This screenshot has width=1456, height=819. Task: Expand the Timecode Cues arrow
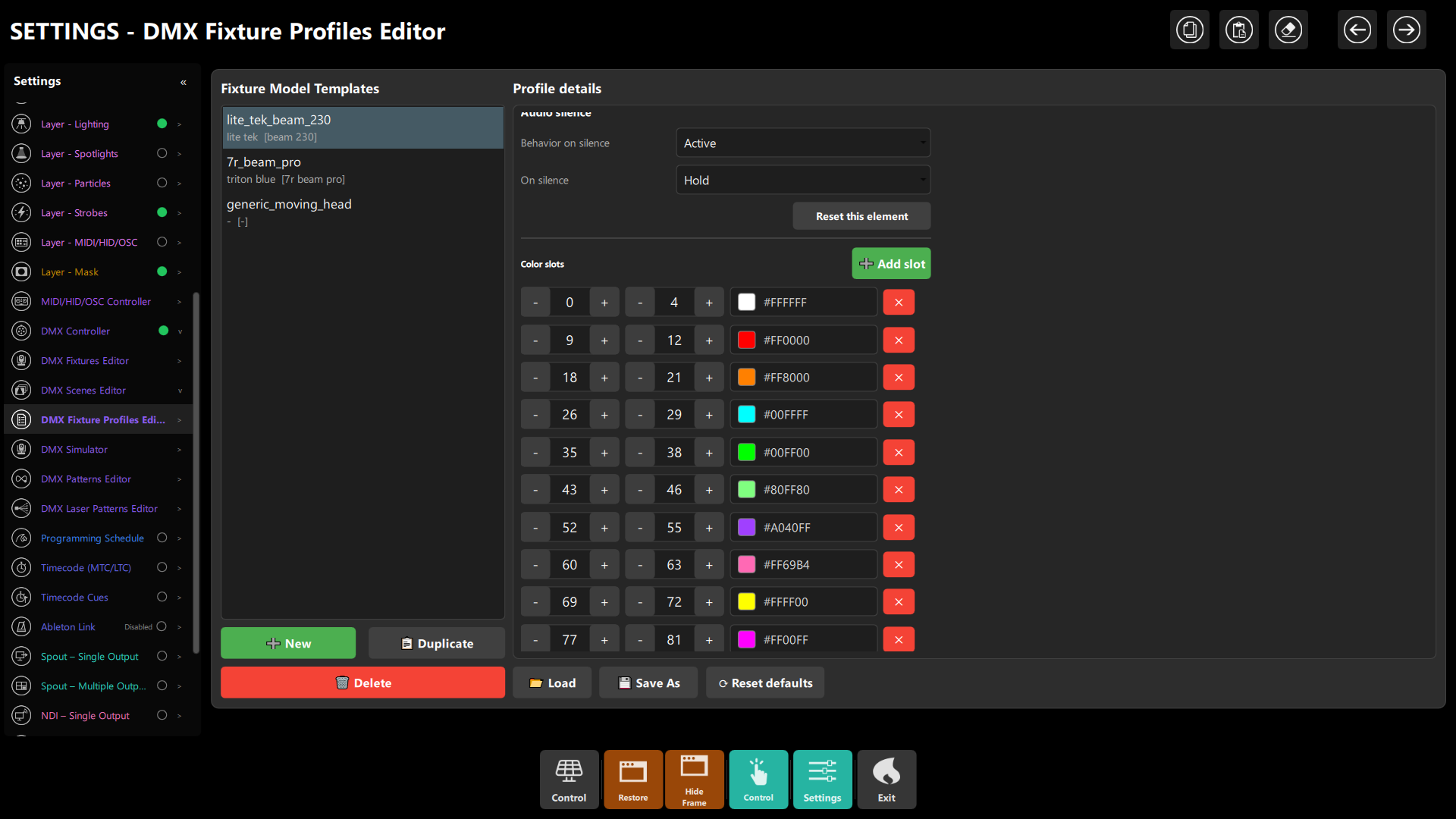click(180, 598)
